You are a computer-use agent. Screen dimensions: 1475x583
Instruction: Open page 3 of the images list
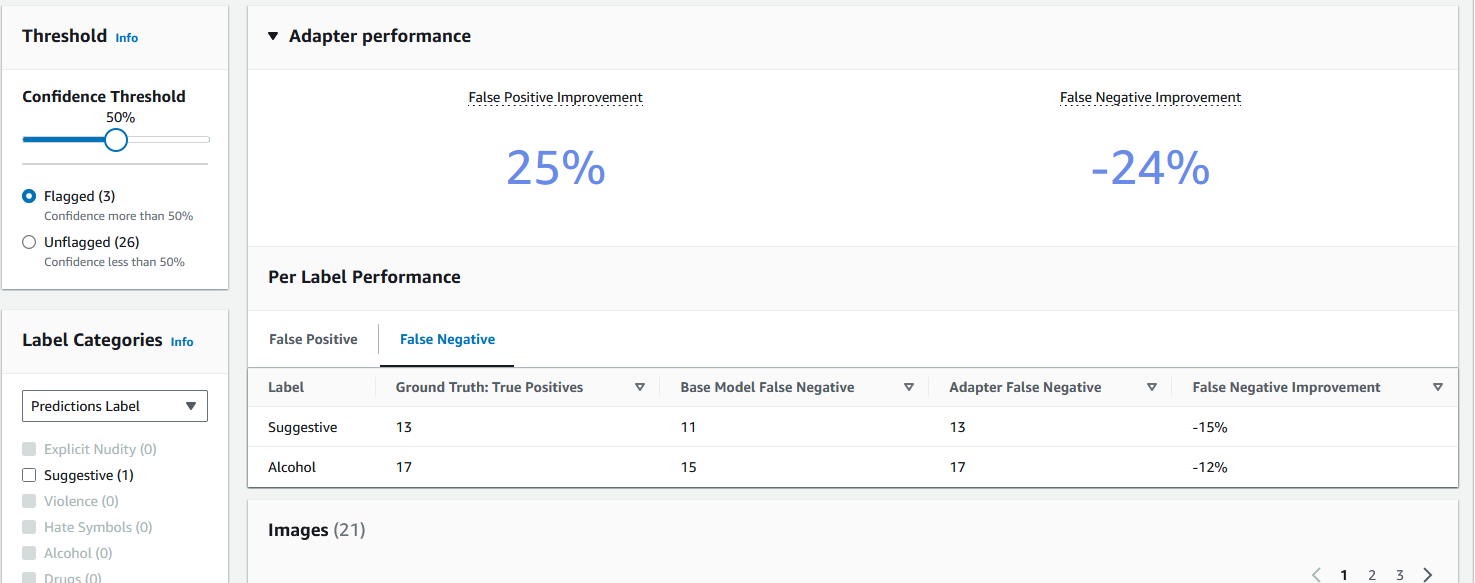click(x=1399, y=574)
